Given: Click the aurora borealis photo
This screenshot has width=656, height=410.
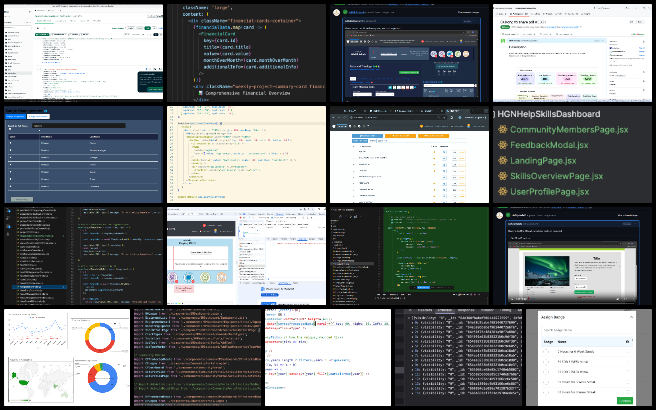Looking at the screenshot, I should pos(547,271).
